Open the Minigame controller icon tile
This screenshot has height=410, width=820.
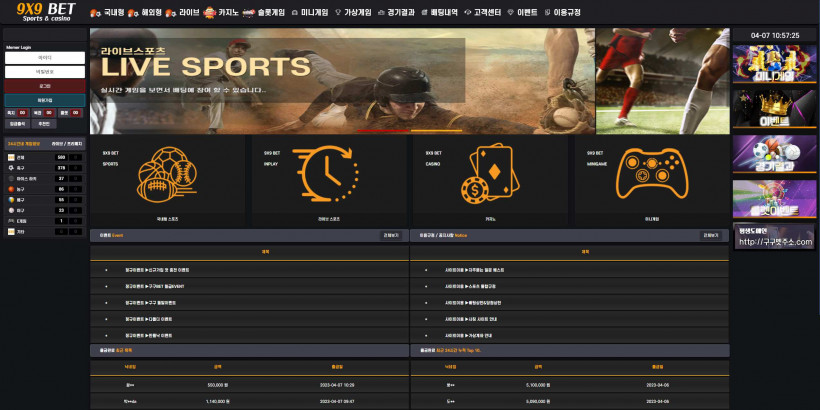tap(652, 181)
